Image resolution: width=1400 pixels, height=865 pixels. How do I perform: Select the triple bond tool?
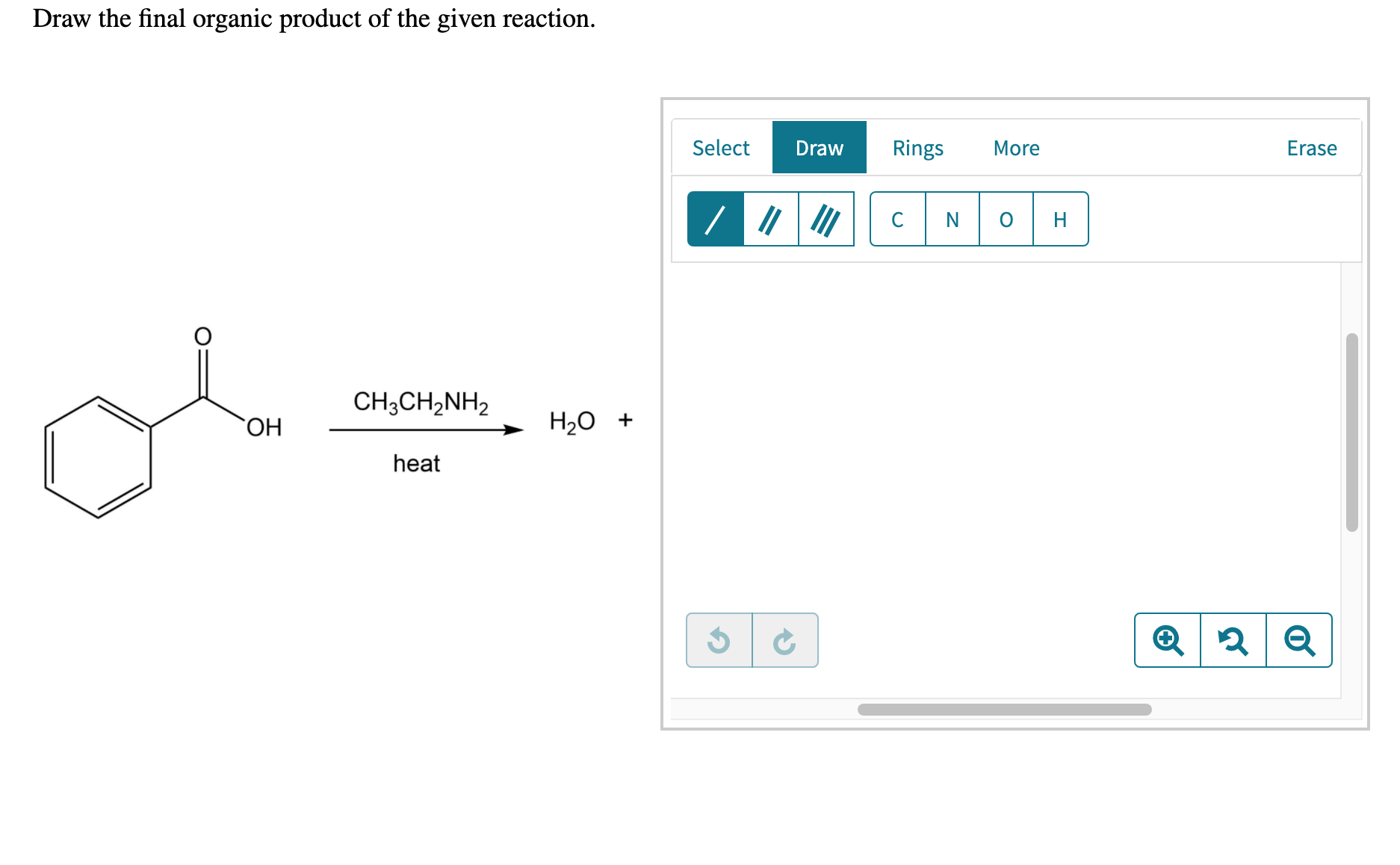pyautogui.click(x=826, y=219)
